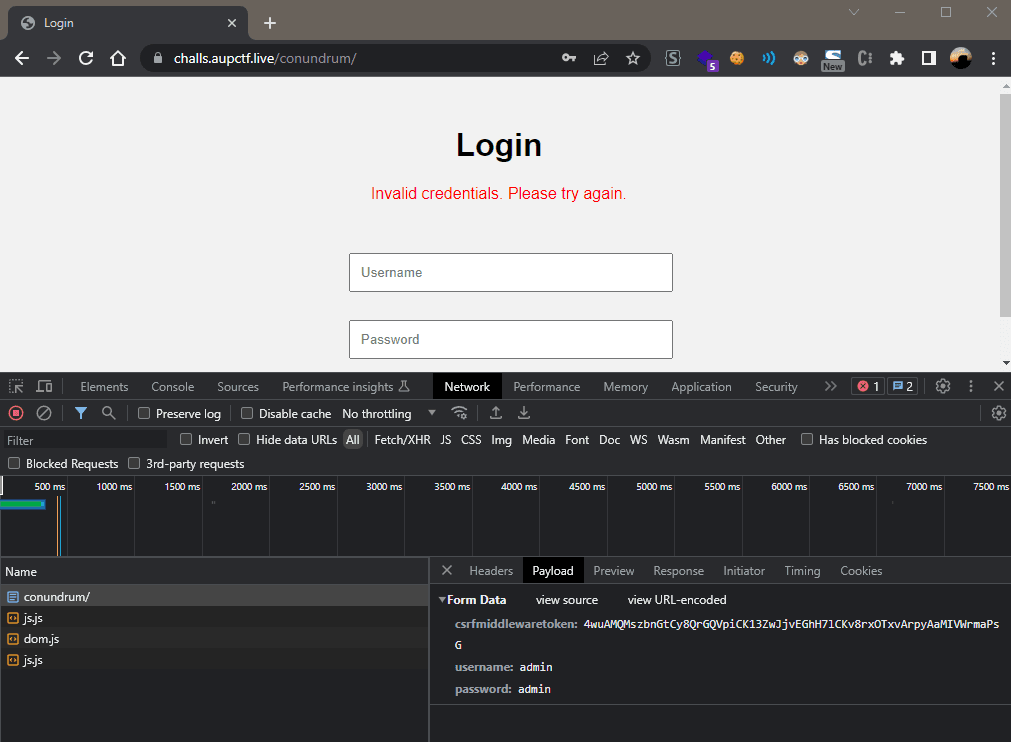The width and height of the screenshot is (1011, 742).
Task: Enable Hide data URLs filter
Action: (244, 439)
